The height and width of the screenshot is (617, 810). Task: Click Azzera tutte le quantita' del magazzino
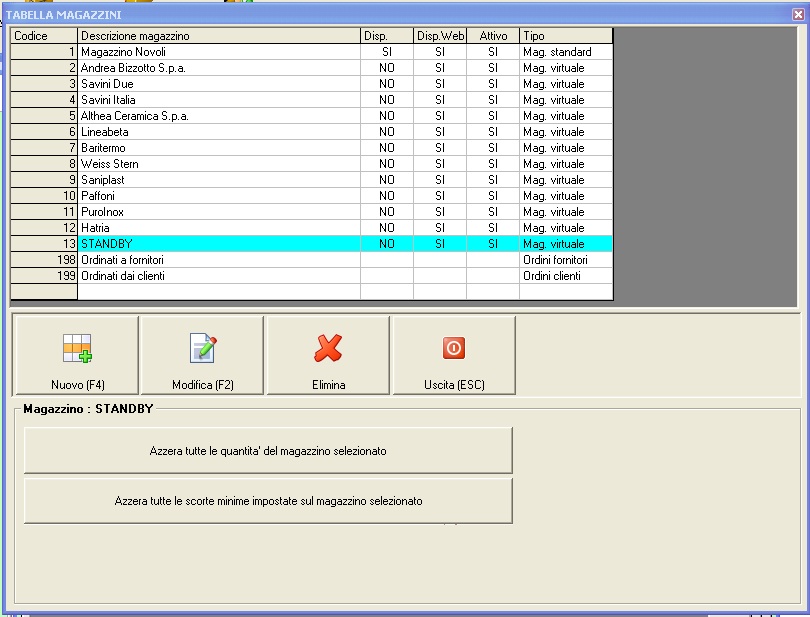[268, 451]
